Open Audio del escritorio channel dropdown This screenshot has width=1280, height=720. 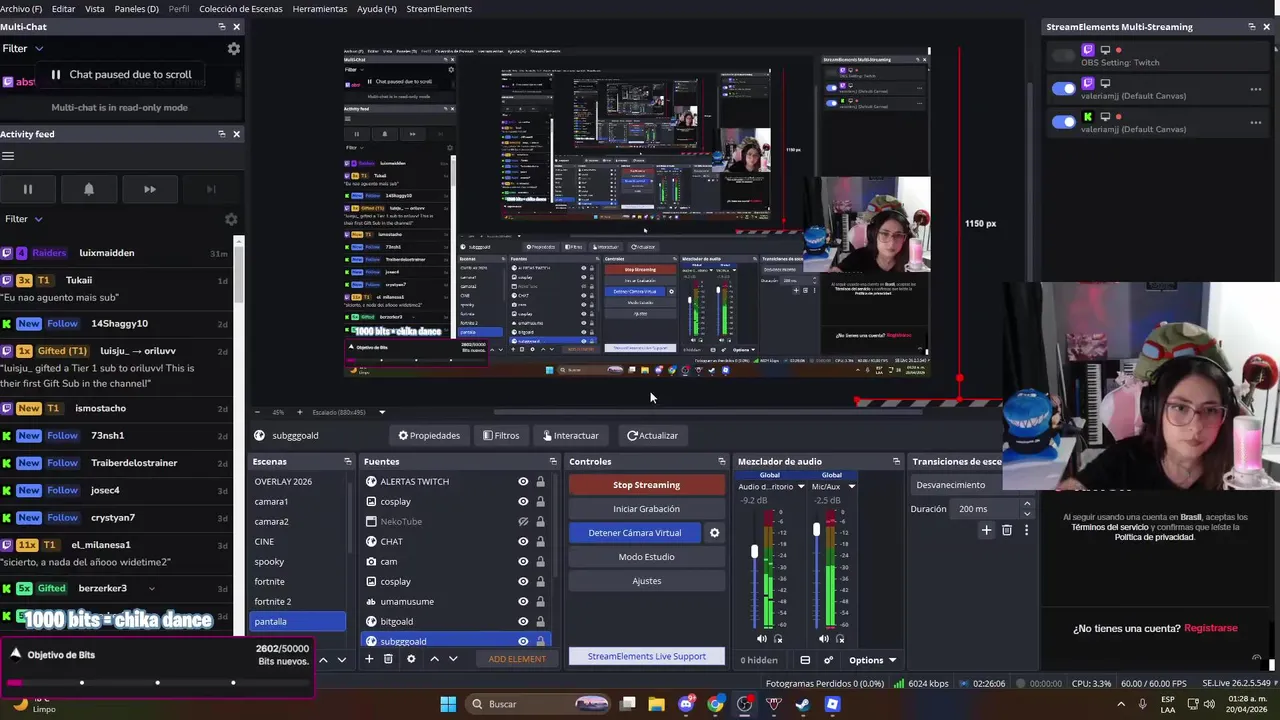coord(800,487)
